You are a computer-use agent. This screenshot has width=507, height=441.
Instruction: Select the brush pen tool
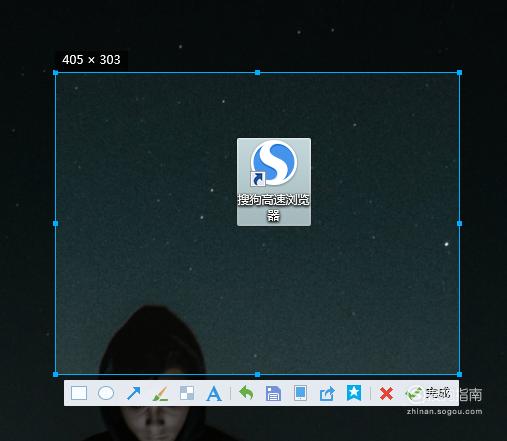pos(160,393)
